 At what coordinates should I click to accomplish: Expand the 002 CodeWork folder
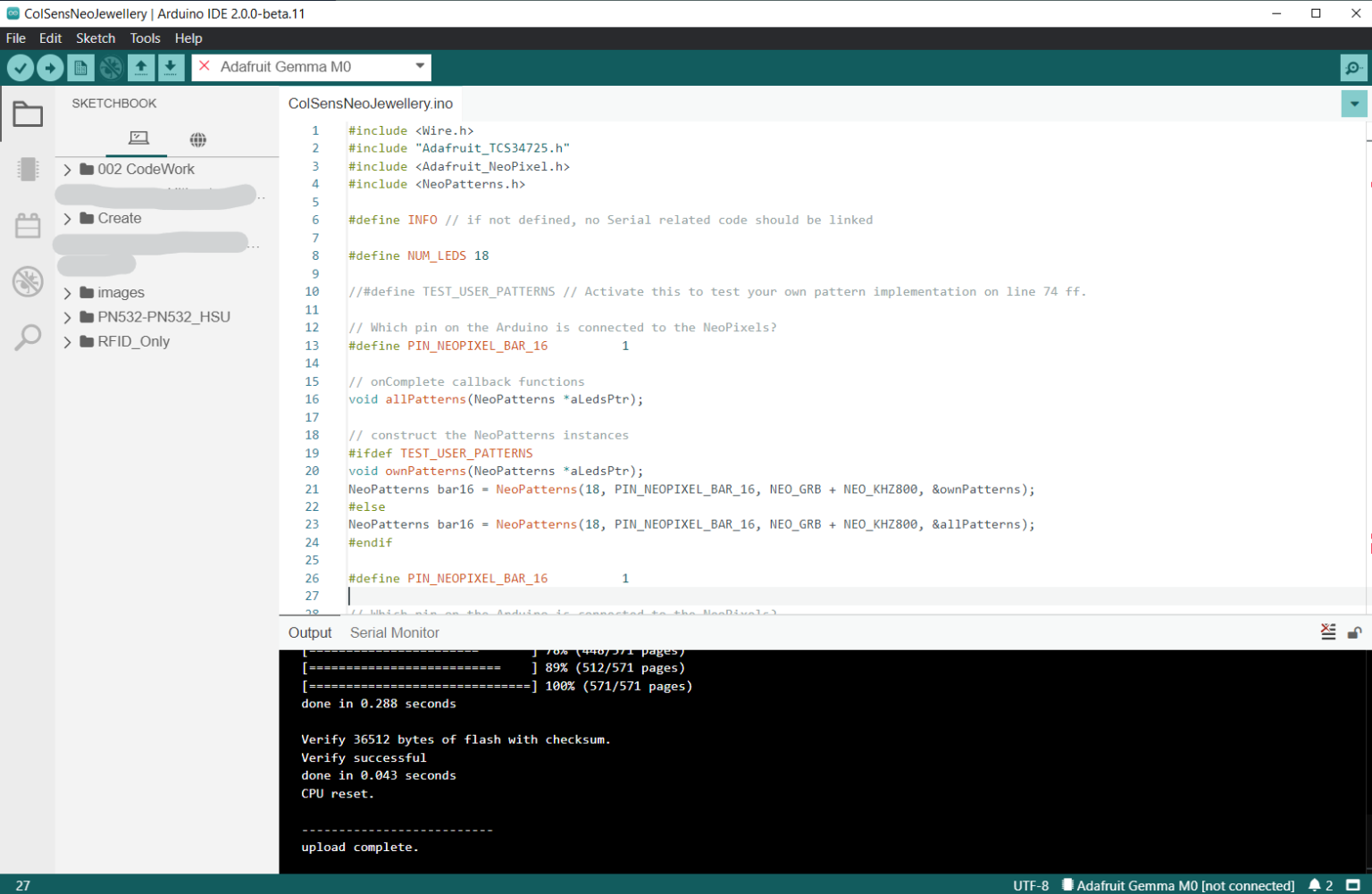pyautogui.click(x=67, y=169)
